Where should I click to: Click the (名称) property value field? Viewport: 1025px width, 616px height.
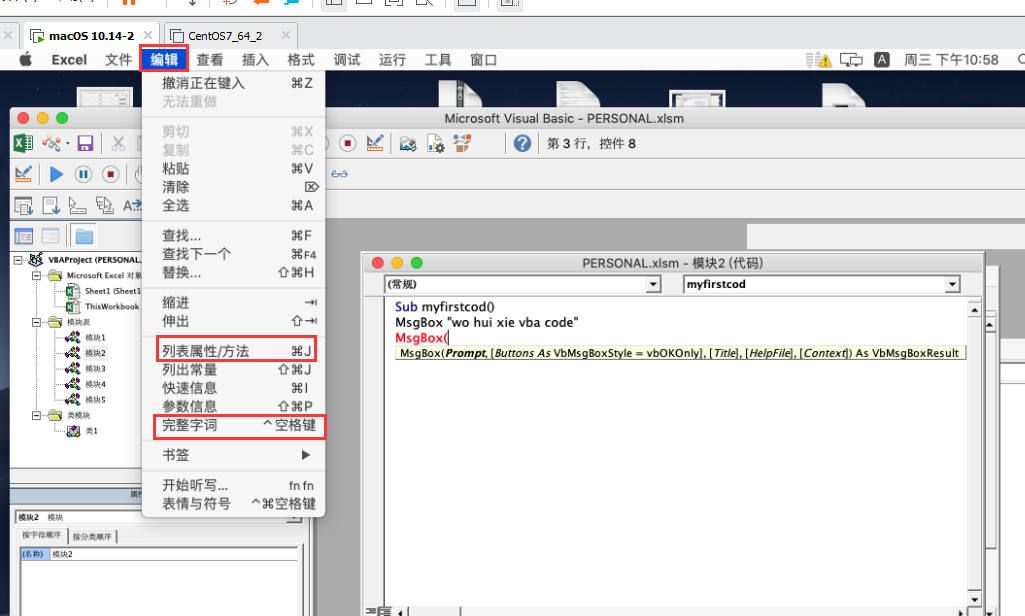tap(173, 554)
